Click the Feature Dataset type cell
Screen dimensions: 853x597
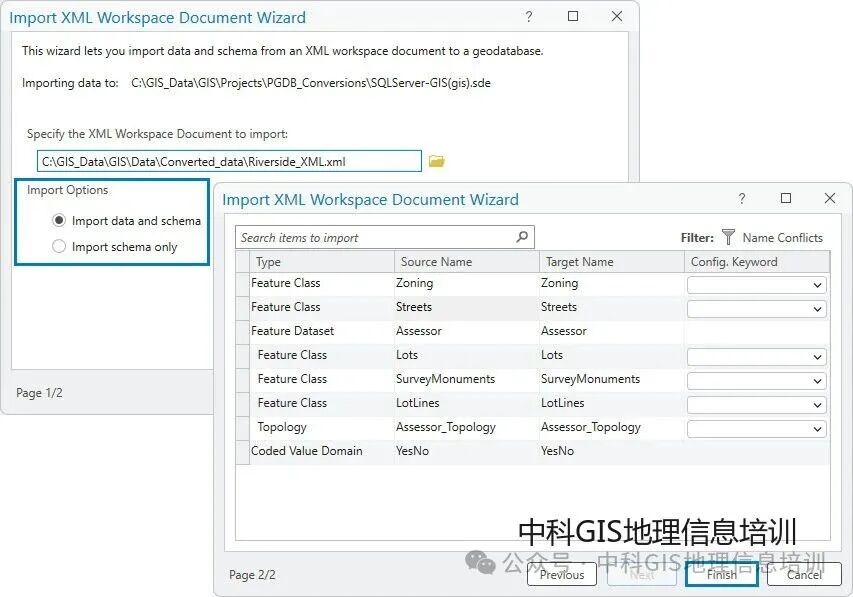322,331
